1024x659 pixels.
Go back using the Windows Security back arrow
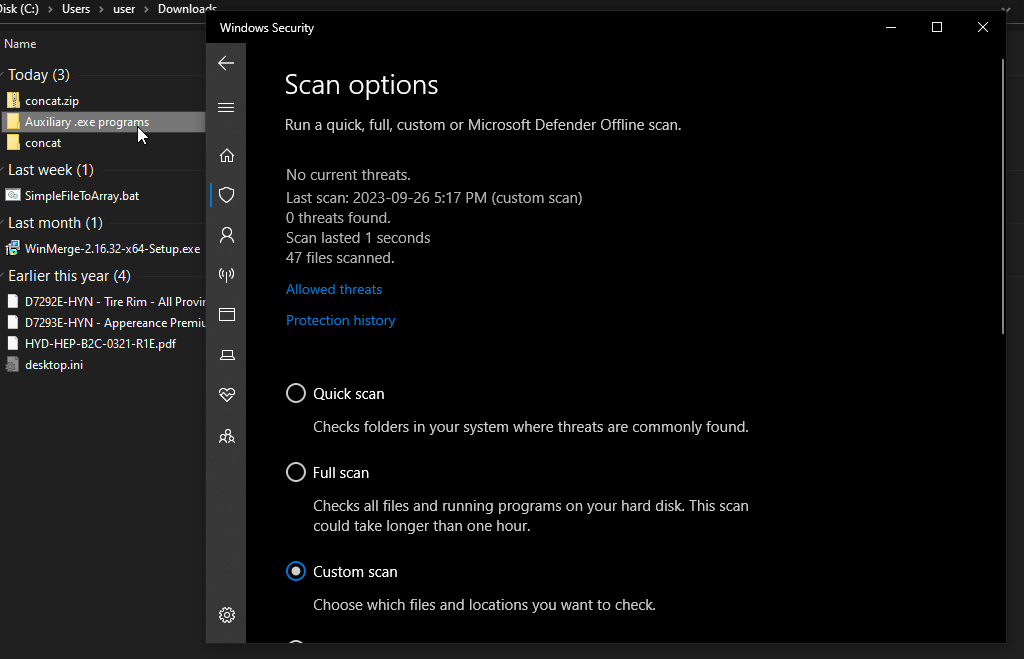(x=226, y=63)
